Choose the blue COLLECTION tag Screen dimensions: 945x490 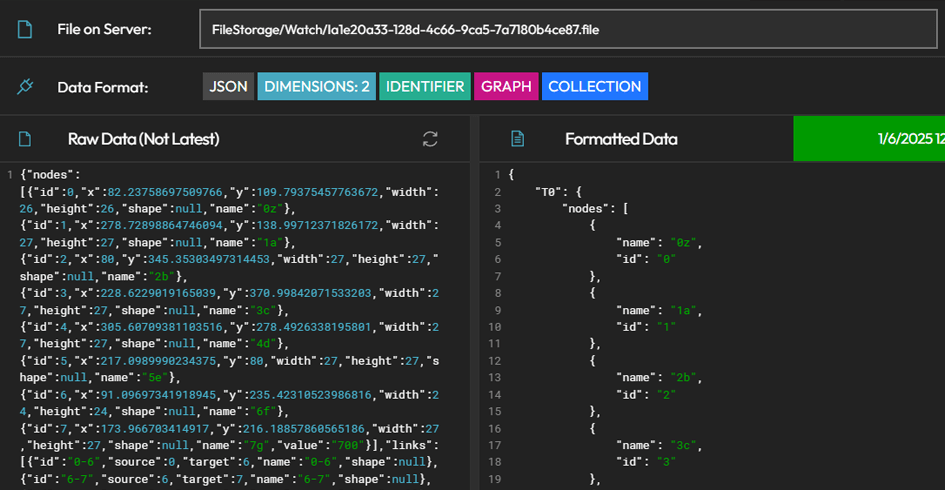pos(594,87)
